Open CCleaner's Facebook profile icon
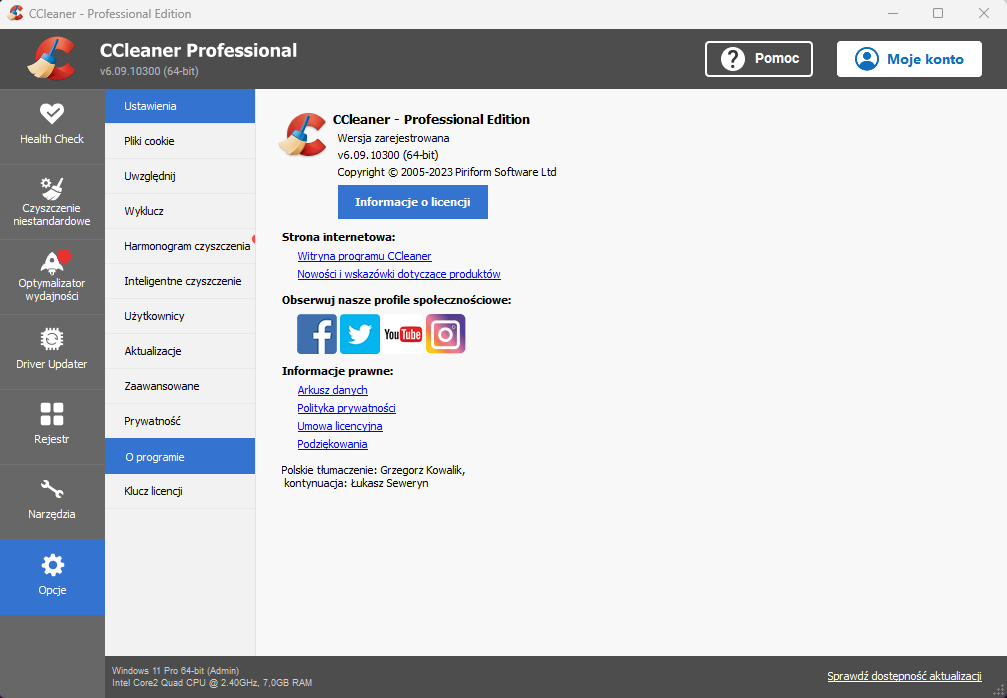Image resolution: width=1007 pixels, height=698 pixels. 317,334
